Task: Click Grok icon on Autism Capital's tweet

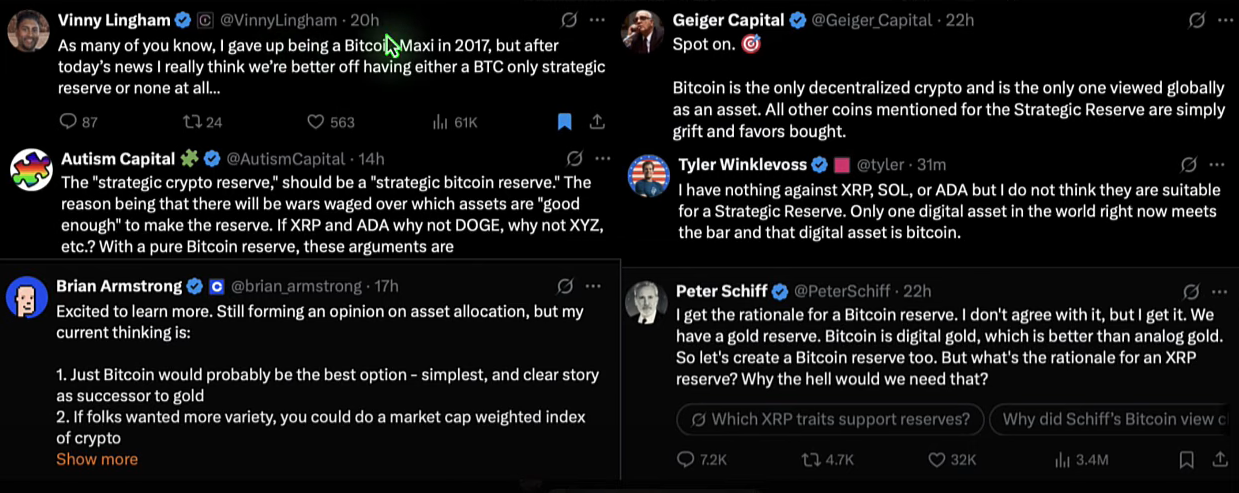Action: pos(575,158)
